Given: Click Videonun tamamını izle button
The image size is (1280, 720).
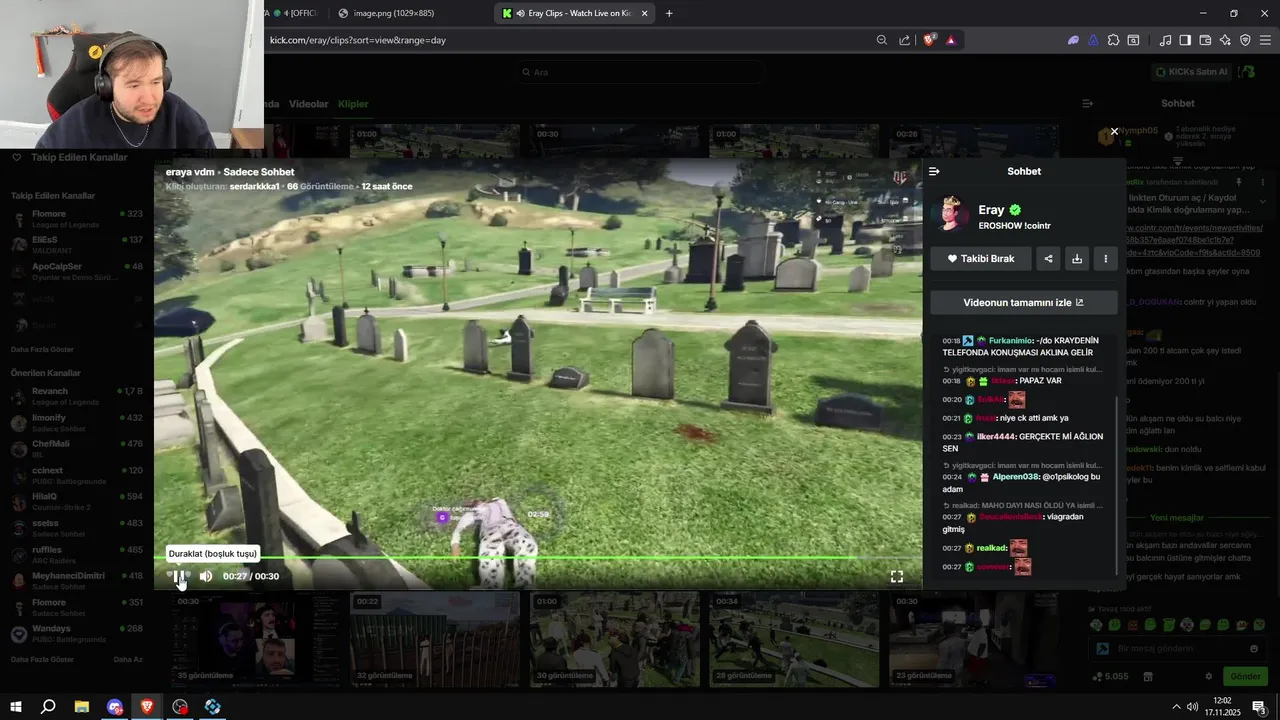Looking at the screenshot, I should point(1023,302).
